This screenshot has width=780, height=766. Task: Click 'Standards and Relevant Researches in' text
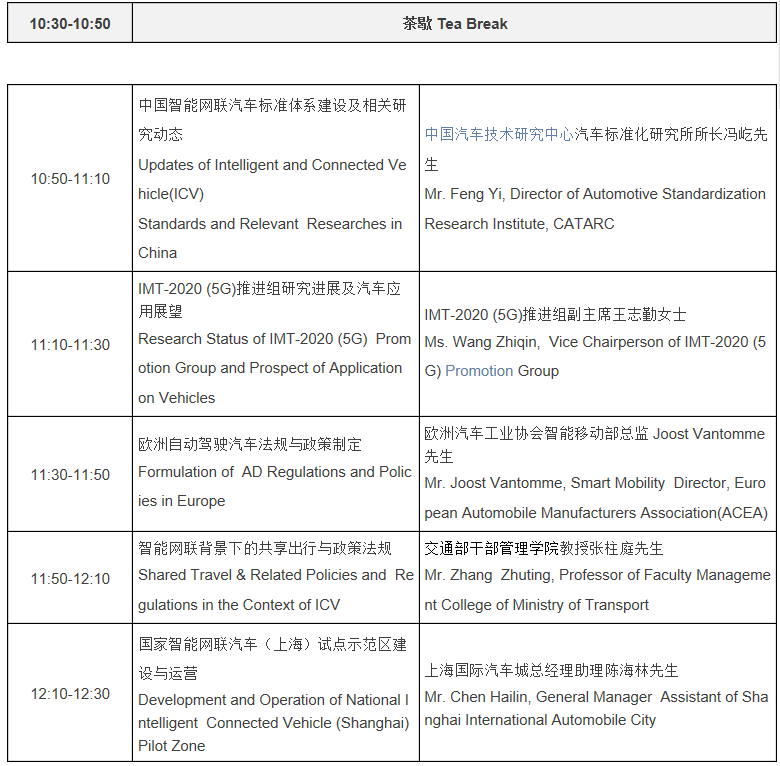270,224
